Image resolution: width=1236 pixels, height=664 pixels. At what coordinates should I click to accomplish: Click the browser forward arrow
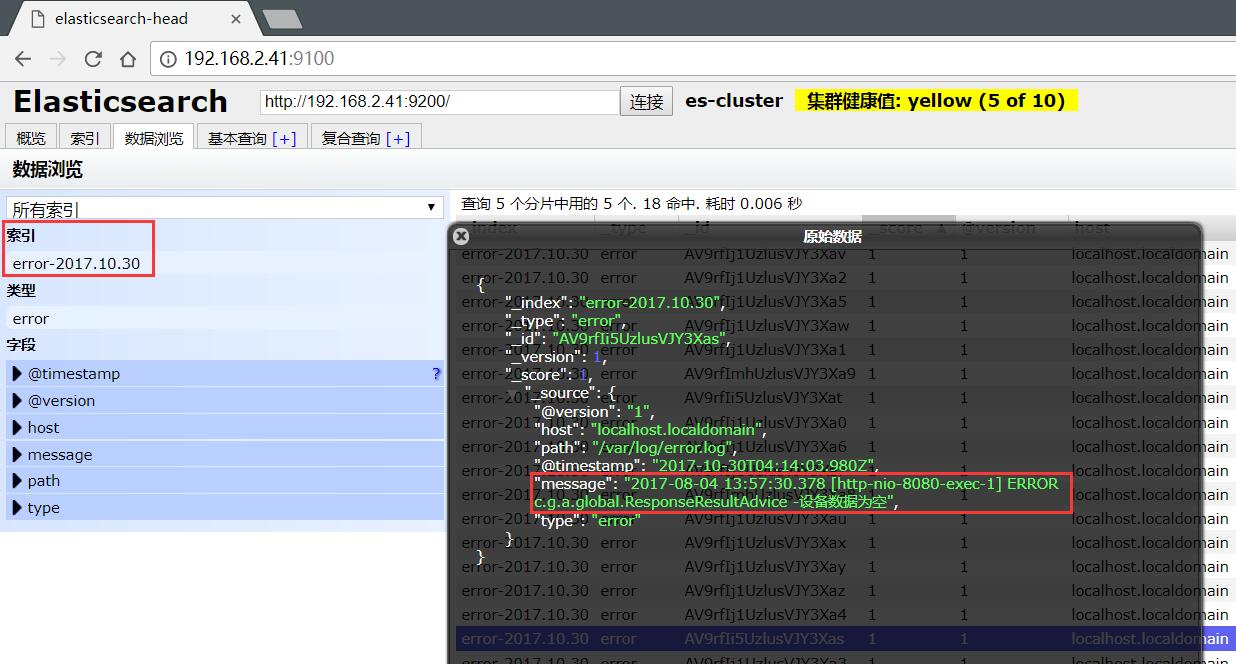[x=58, y=59]
